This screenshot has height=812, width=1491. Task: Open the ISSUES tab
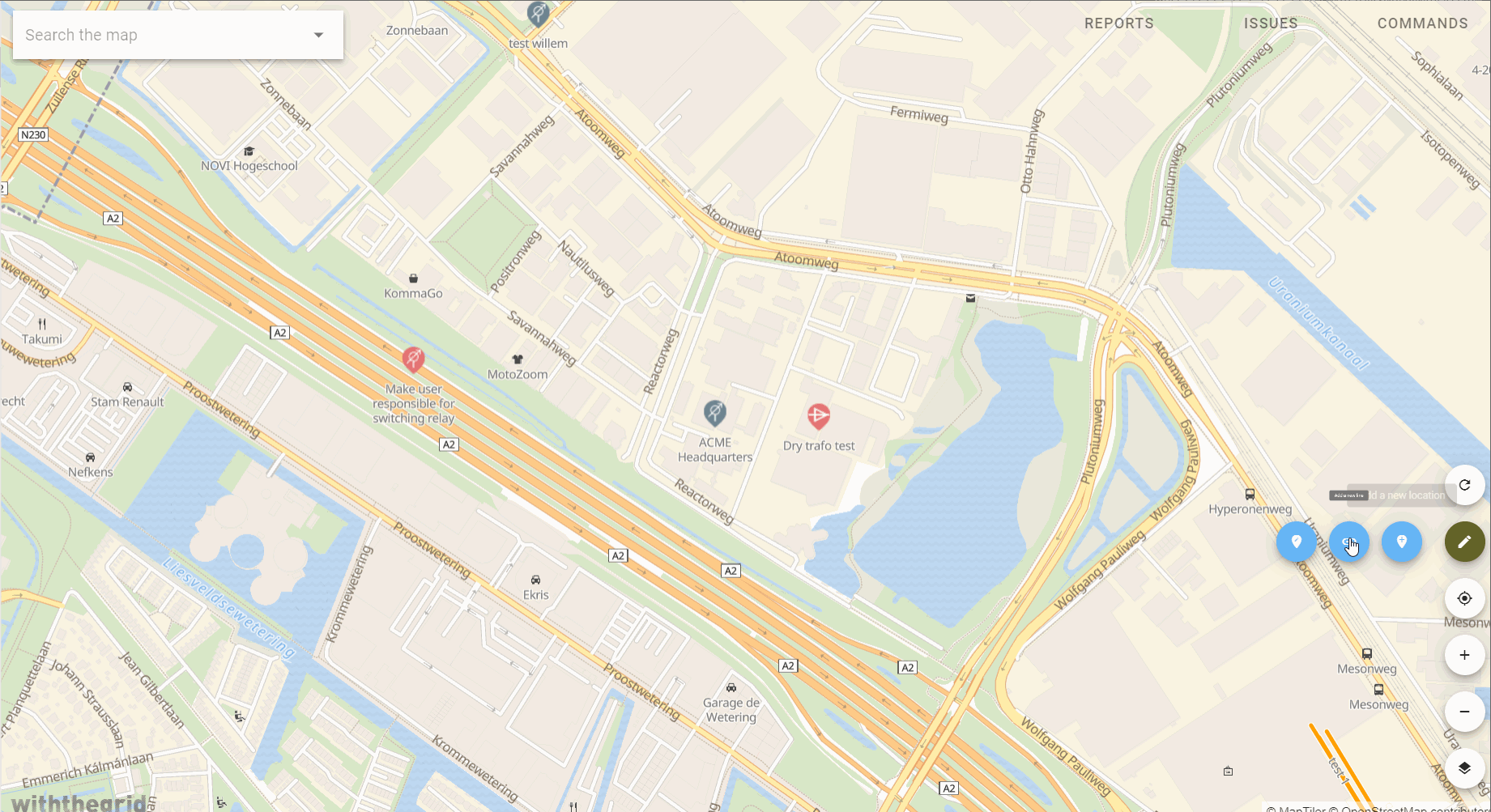(1271, 23)
